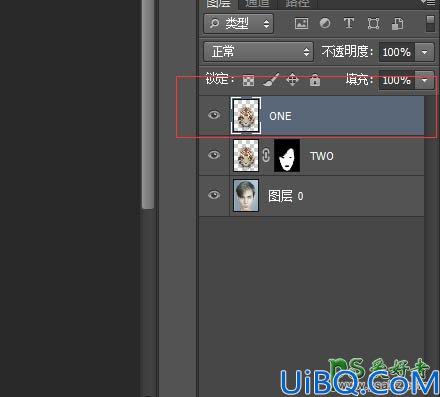The height and width of the screenshot is (397, 440).
Task: Open the opacity slider arrow
Action: pyautogui.click(x=424, y=52)
